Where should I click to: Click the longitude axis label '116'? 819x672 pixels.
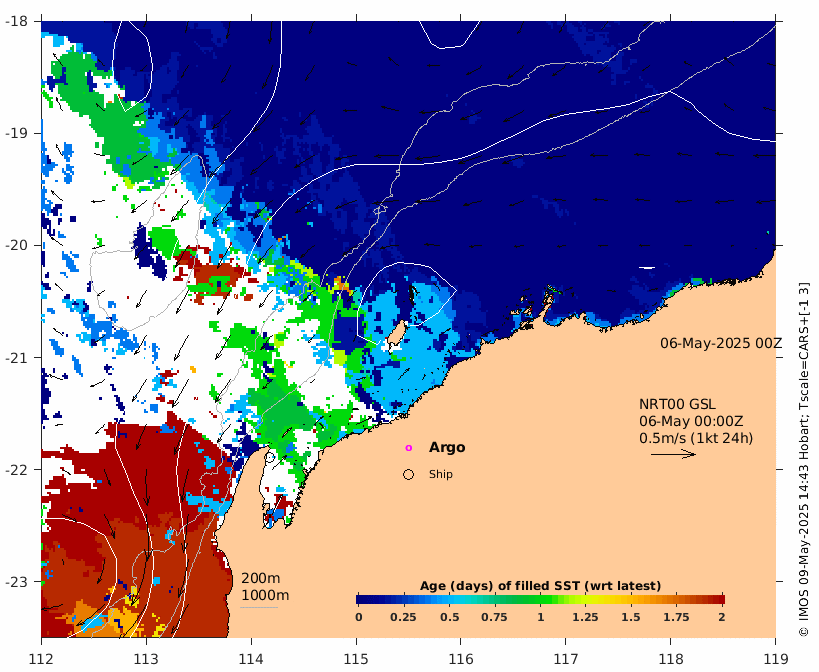click(x=461, y=659)
